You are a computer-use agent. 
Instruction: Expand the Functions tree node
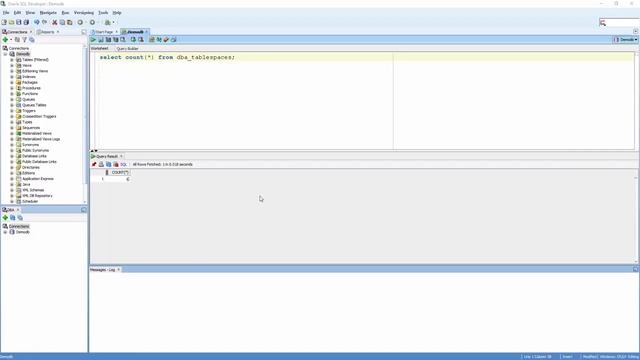12,94
